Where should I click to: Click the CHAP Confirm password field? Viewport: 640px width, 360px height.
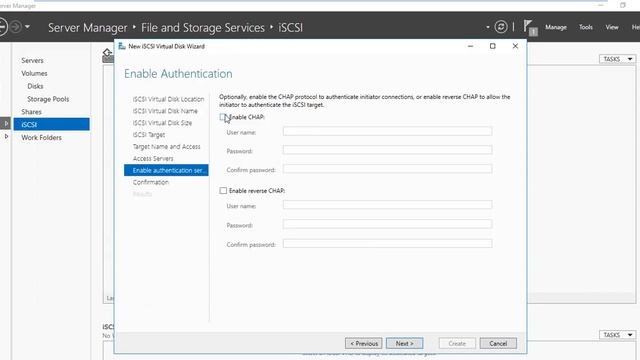pos(387,169)
